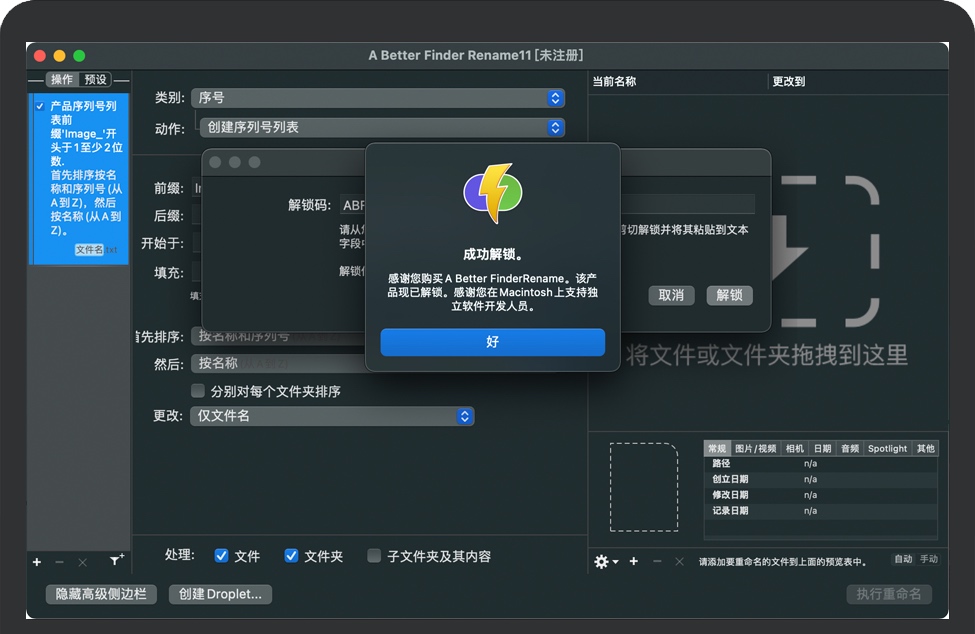Click the 成功解锁 dialog heading
The height and width of the screenshot is (634, 975).
point(492,254)
